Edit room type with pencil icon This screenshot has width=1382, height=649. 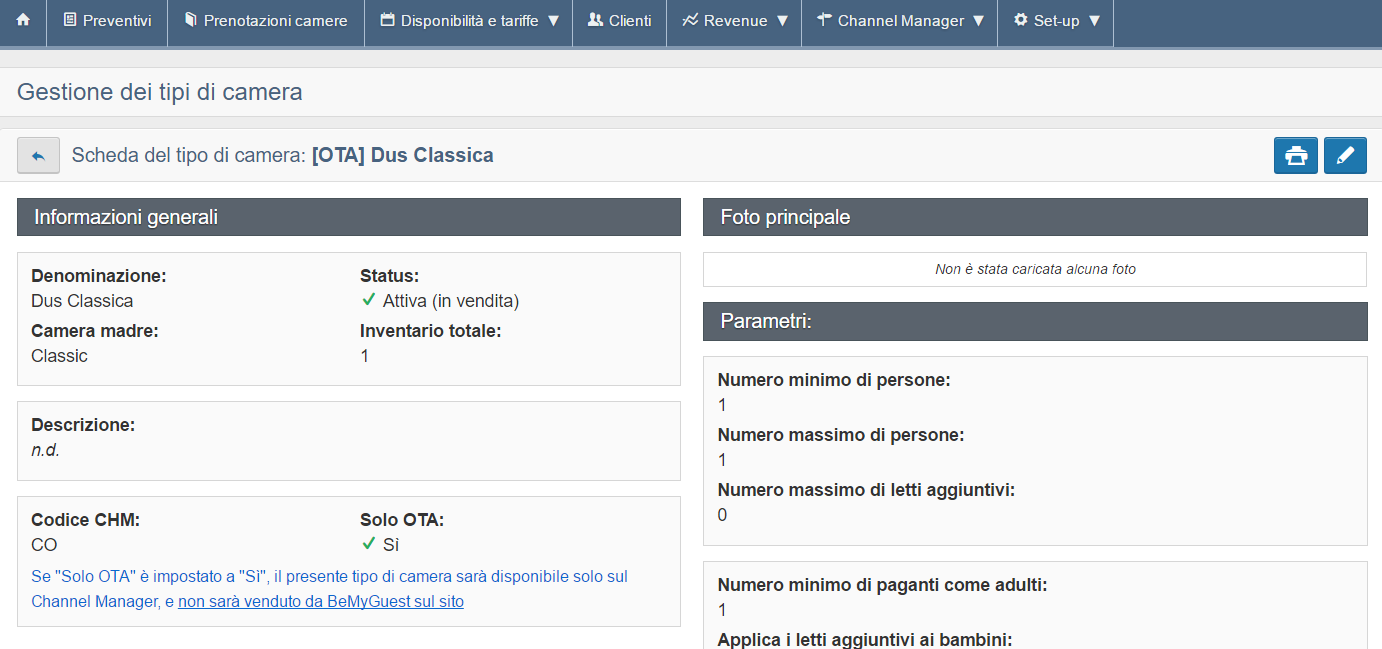[x=1345, y=156]
